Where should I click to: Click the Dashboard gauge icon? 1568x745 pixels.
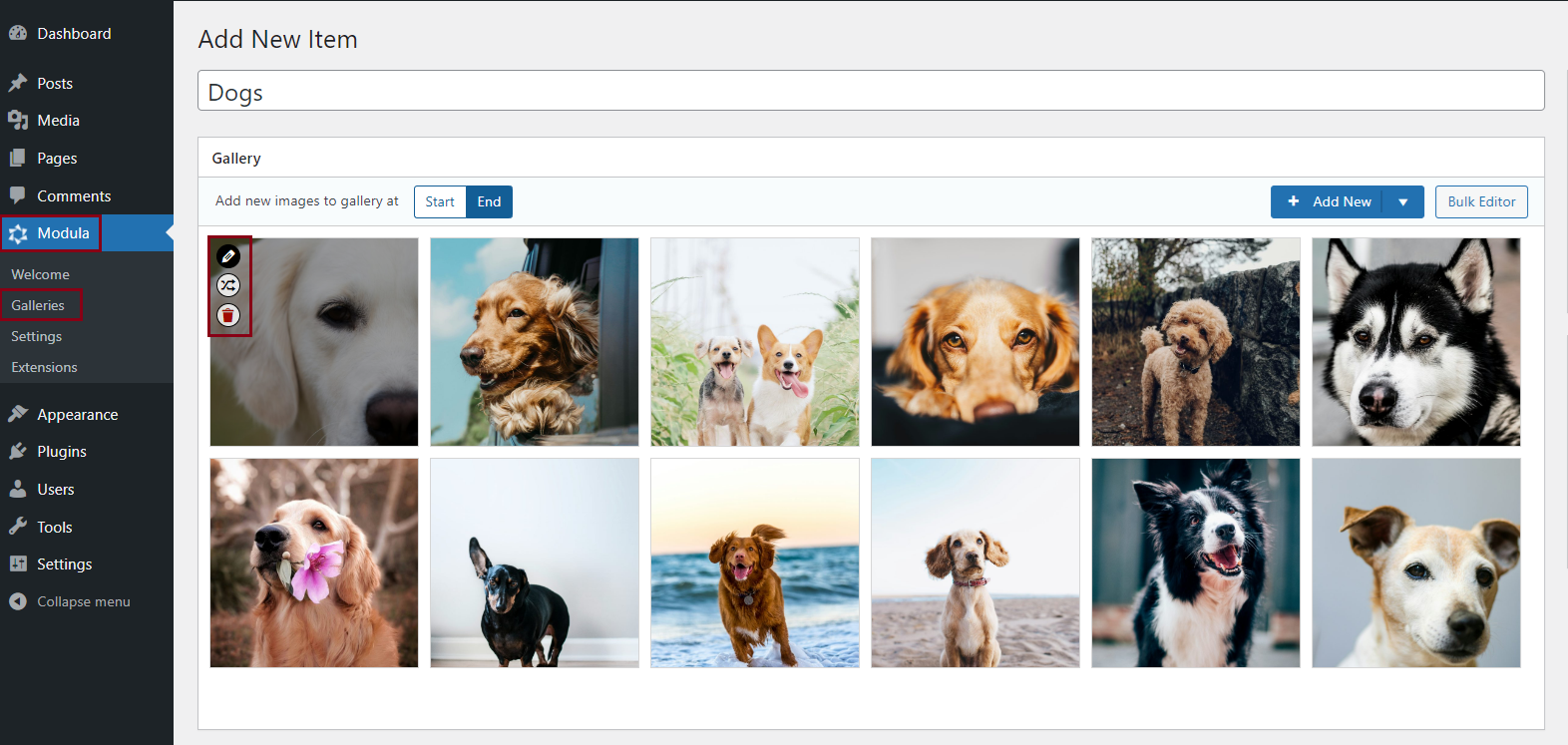(18, 33)
